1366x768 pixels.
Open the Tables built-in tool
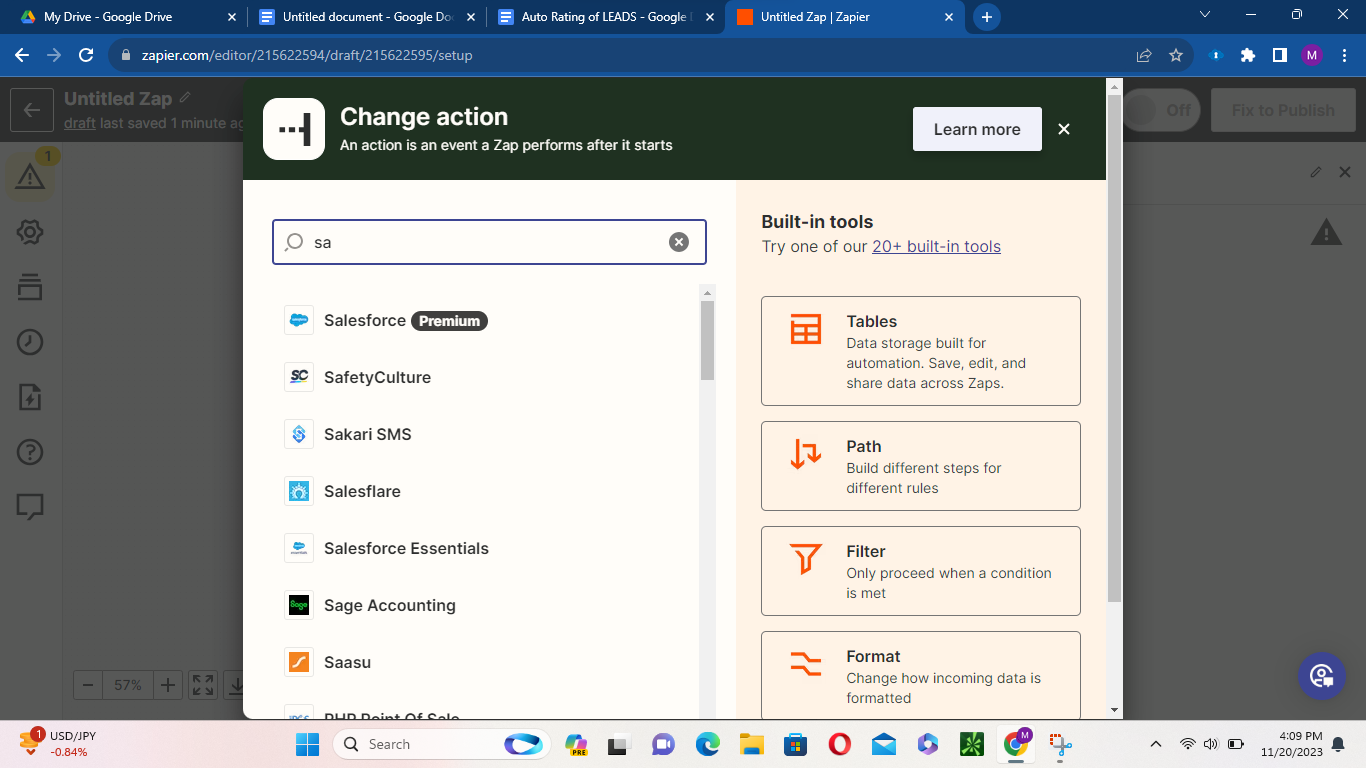[921, 351]
